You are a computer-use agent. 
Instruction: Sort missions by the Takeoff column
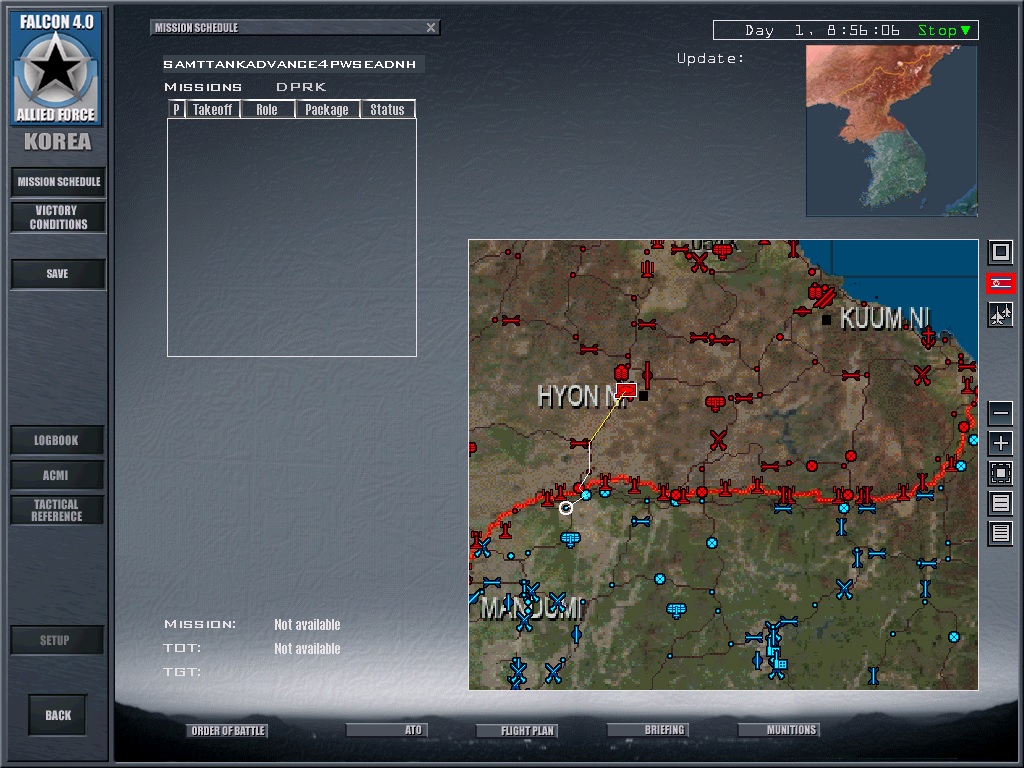tap(212, 110)
